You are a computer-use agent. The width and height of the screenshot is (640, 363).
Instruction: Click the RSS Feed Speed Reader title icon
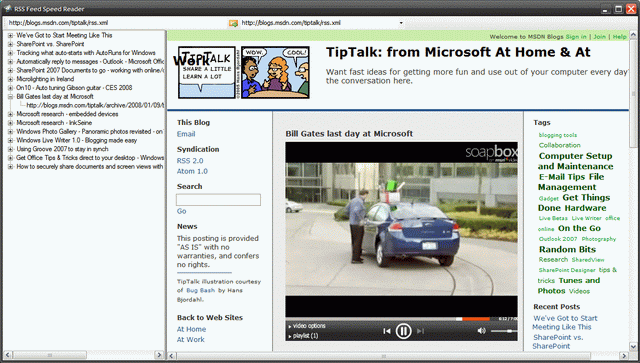8,9
